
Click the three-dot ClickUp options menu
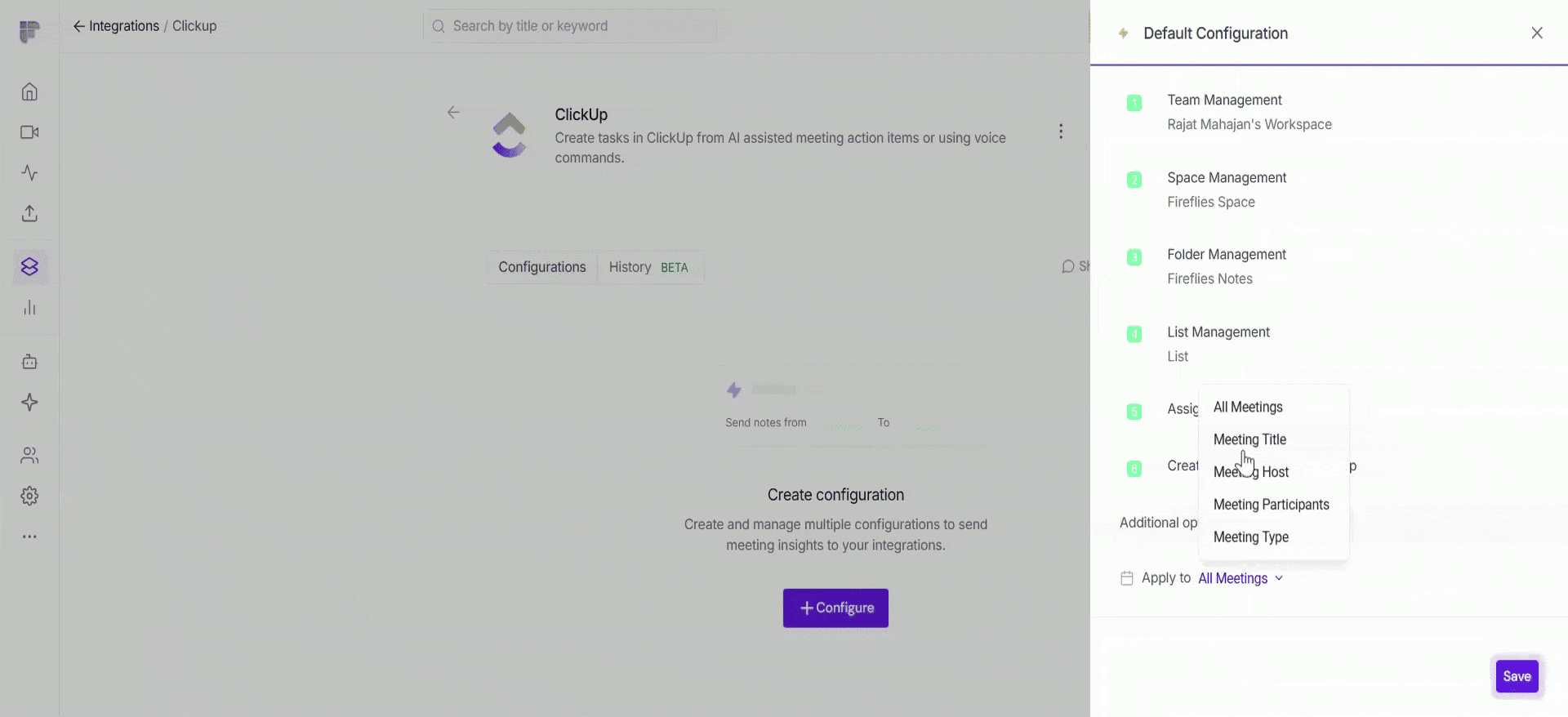pyautogui.click(x=1060, y=131)
